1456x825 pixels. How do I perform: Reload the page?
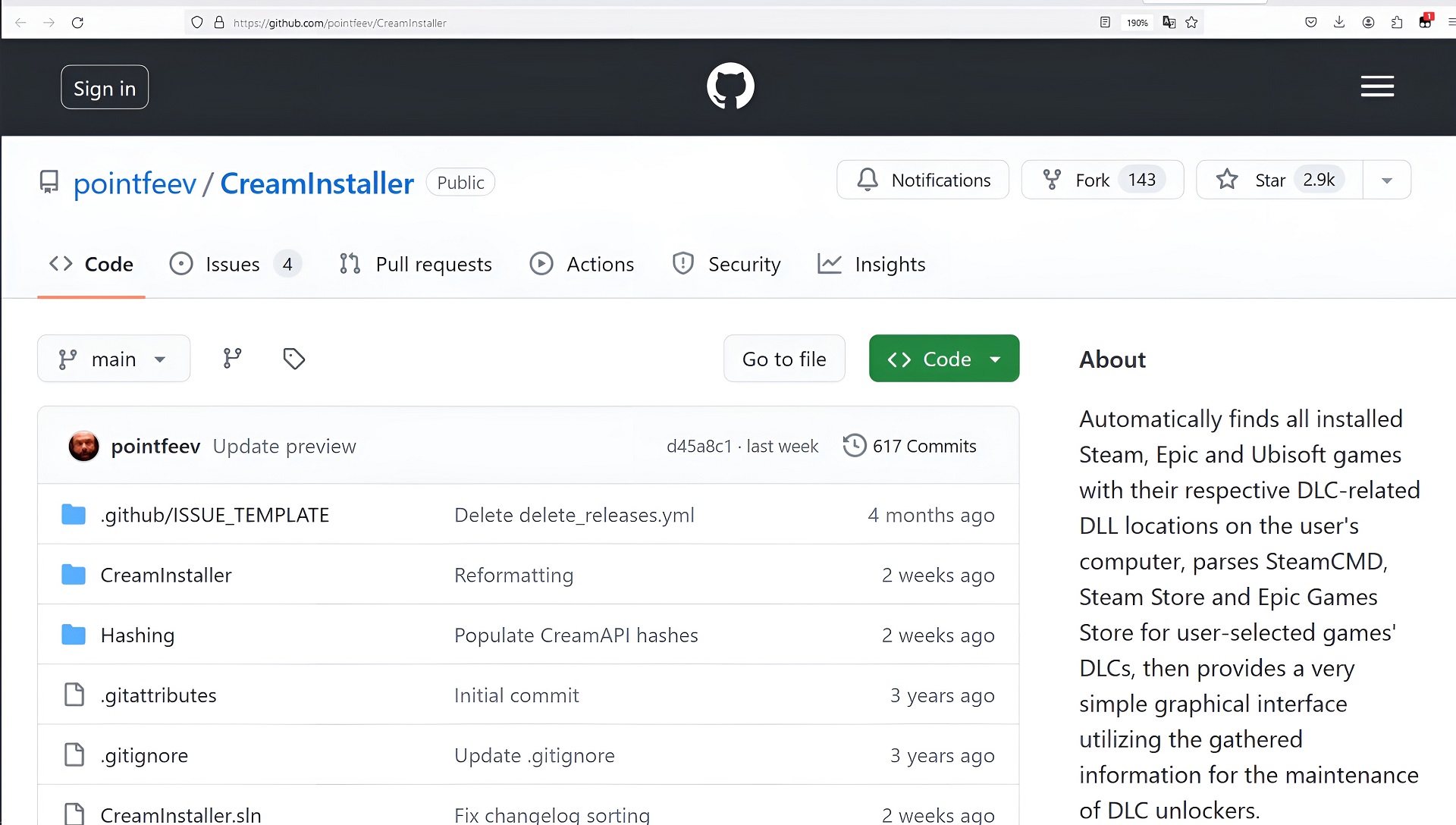pyautogui.click(x=77, y=23)
